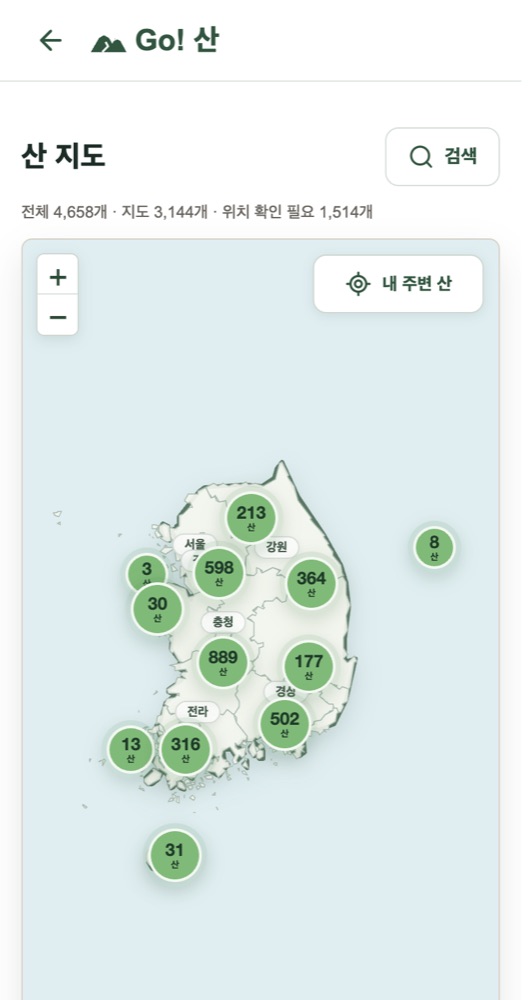
Task: Zoom out the map with minus
Action: 57,316
